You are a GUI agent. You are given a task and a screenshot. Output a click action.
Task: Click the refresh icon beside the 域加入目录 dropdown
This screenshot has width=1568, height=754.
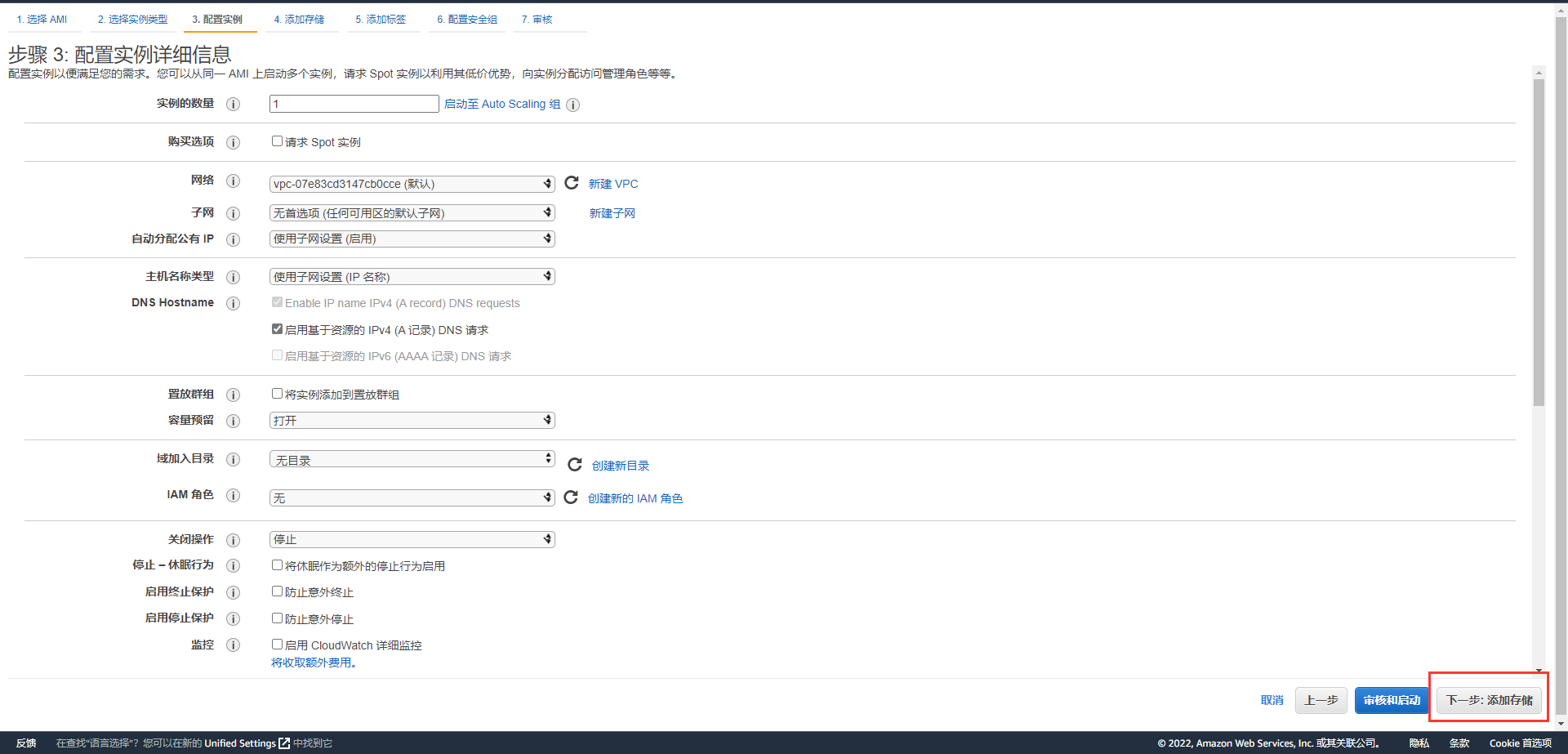coord(575,465)
